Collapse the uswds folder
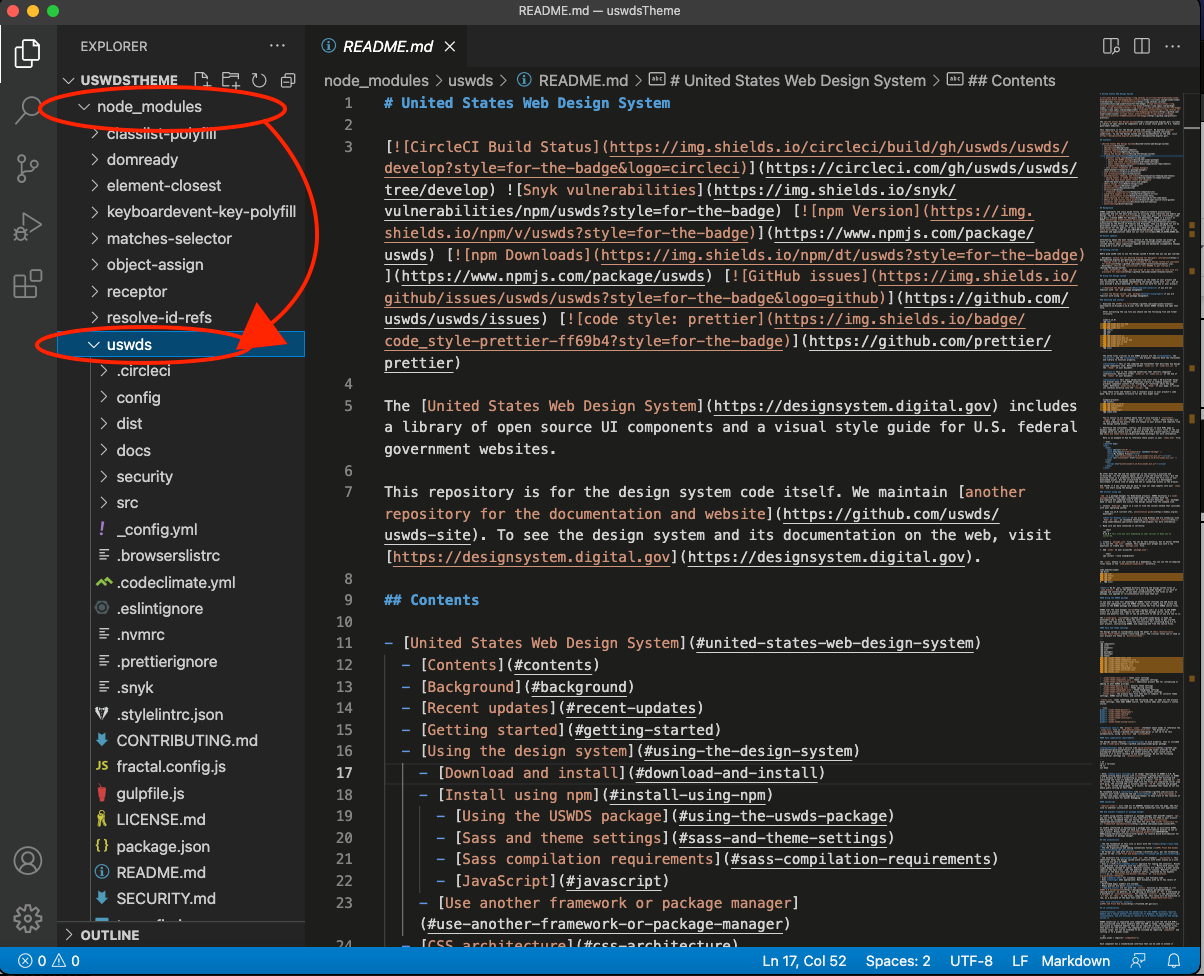The width and height of the screenshot is (1204, 976). pyautogui.click(x=181, y=345)
